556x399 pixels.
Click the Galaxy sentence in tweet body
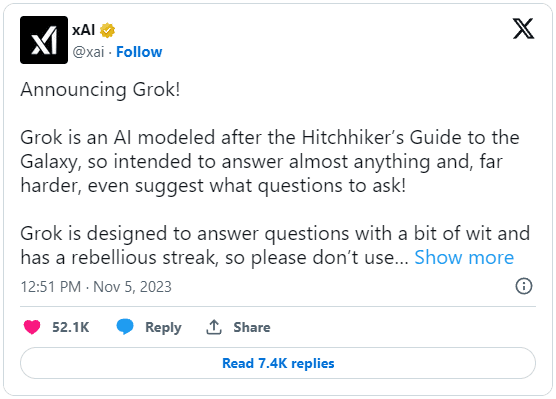pos(262,162)
